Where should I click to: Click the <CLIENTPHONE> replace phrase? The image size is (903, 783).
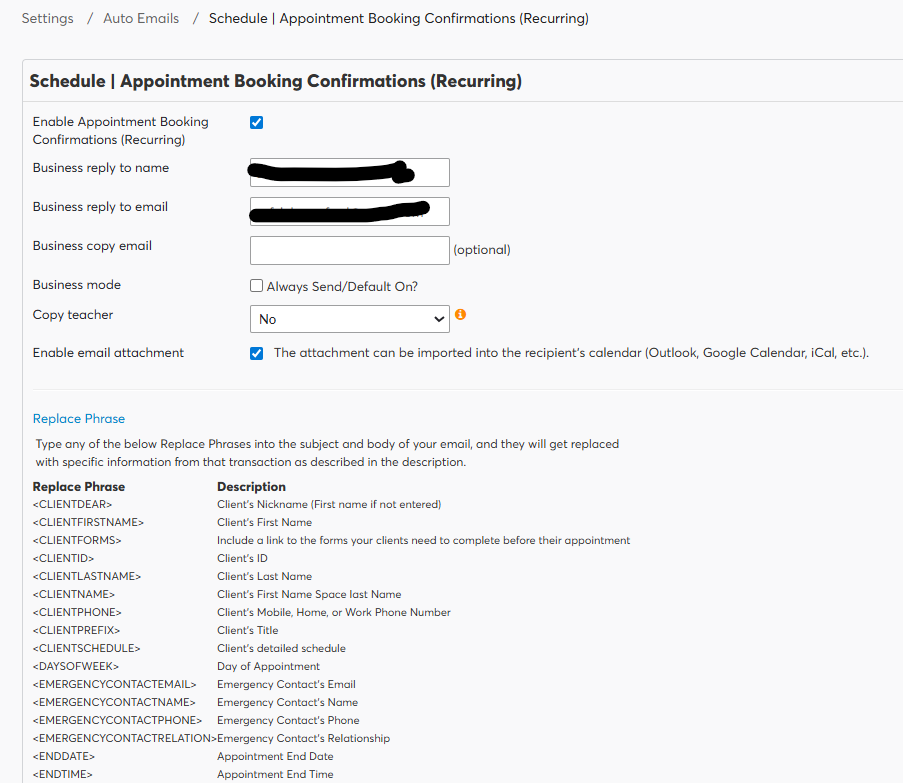77,612
